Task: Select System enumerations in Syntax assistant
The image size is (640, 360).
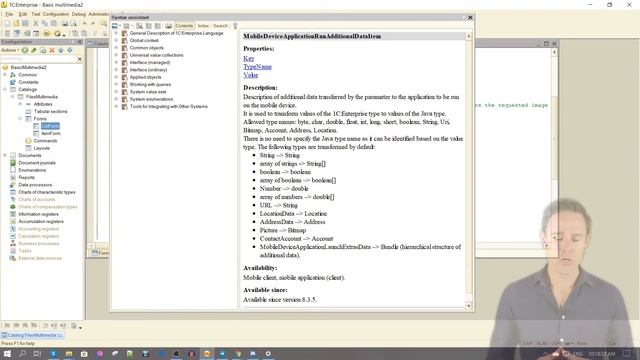Action: [x=151, y=99]
